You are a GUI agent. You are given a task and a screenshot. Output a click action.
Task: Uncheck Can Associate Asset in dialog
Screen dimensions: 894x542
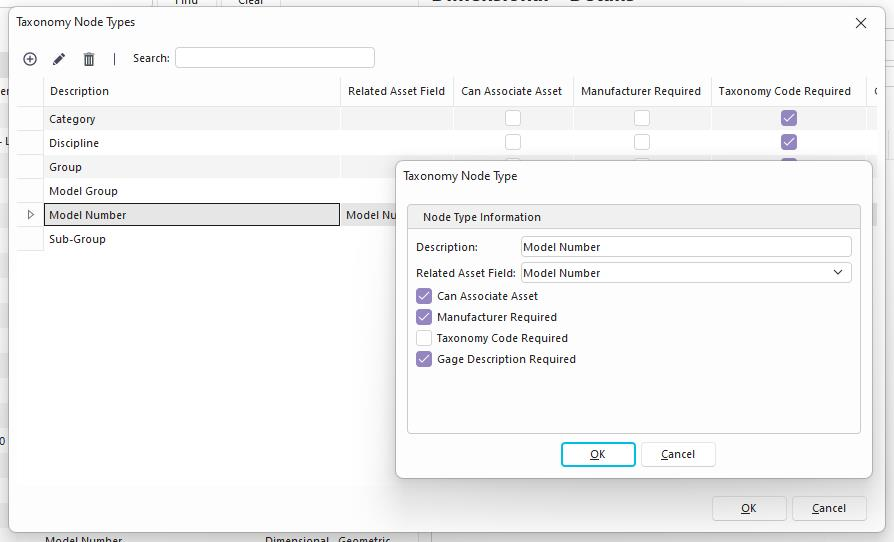click(424, 296)
